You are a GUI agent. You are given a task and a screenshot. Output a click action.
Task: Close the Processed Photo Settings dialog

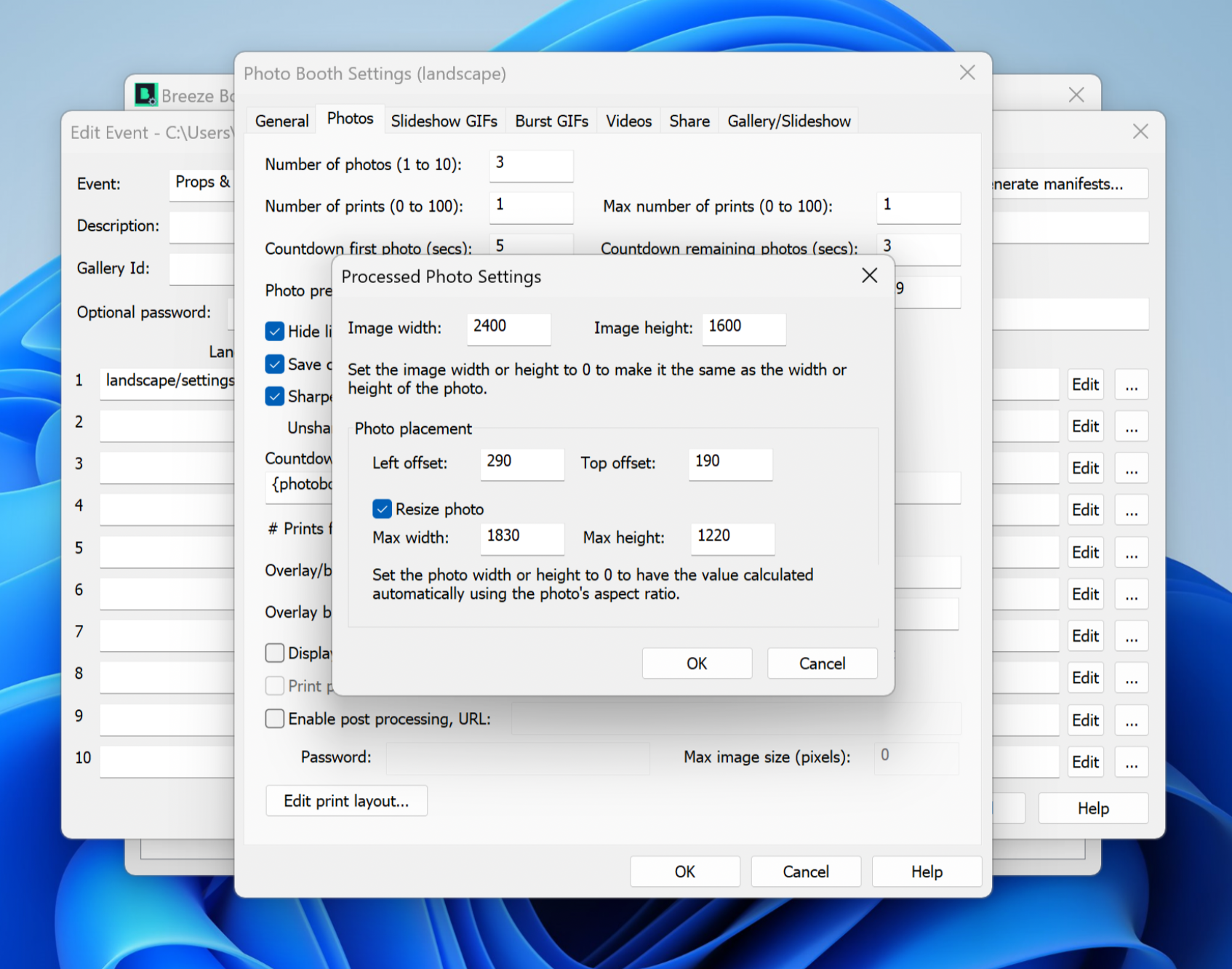tap(869, 276)
